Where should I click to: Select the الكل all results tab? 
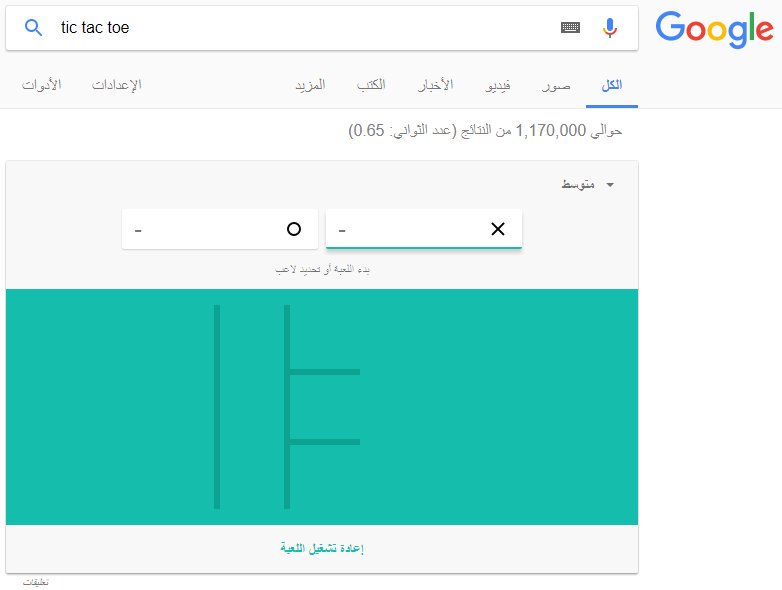tap(612, 85)
